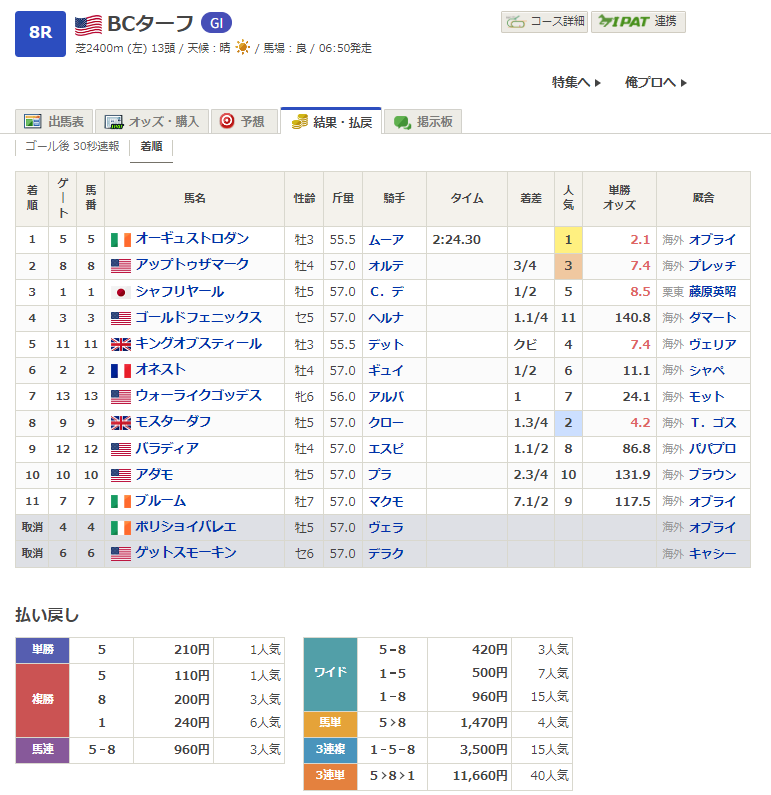Open trainer 藤原英昭 link
This screenshot has height=795, width=771.
click(x=712, y=292)
